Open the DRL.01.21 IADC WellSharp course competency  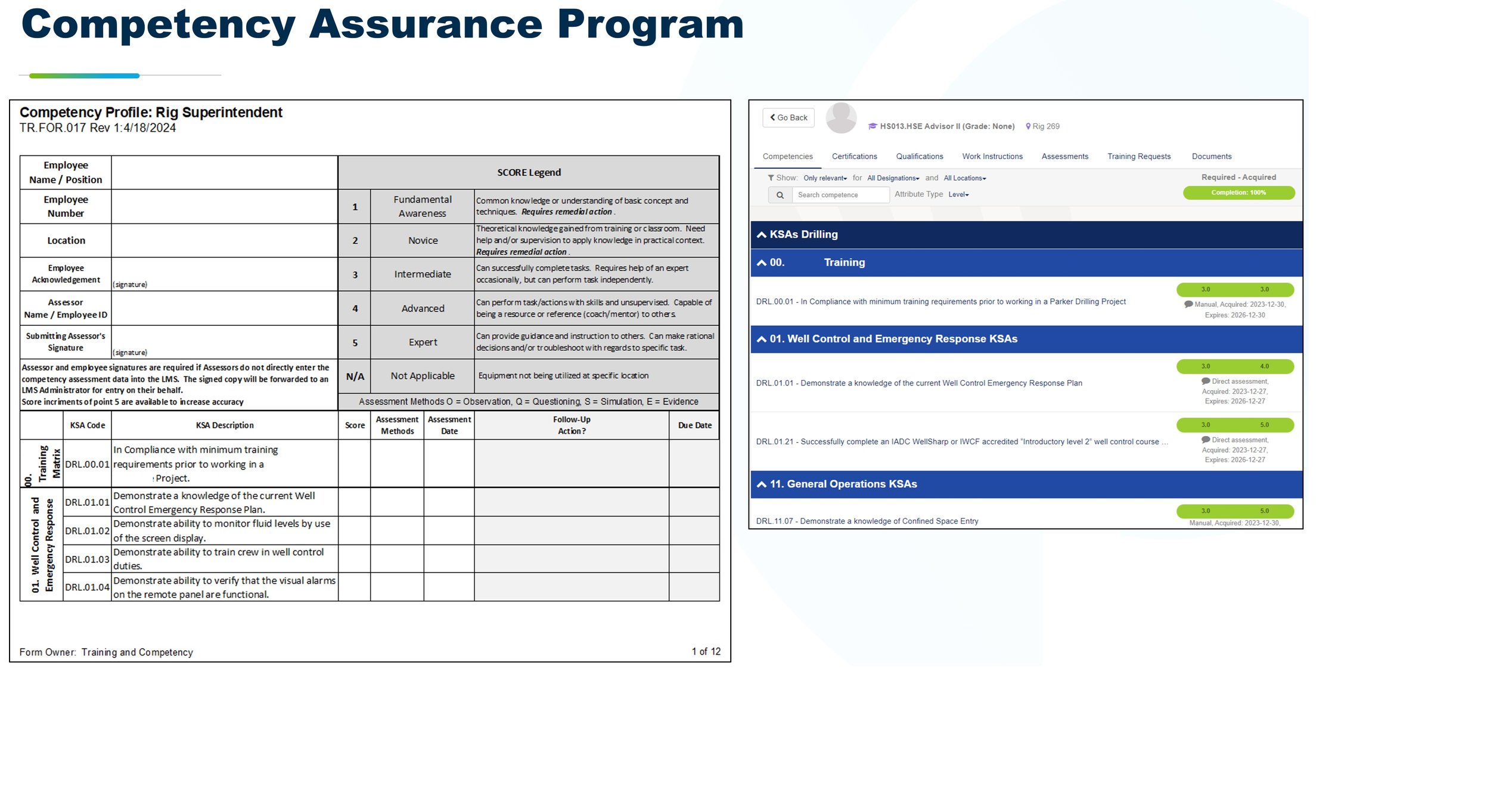(x=961, y=441)
